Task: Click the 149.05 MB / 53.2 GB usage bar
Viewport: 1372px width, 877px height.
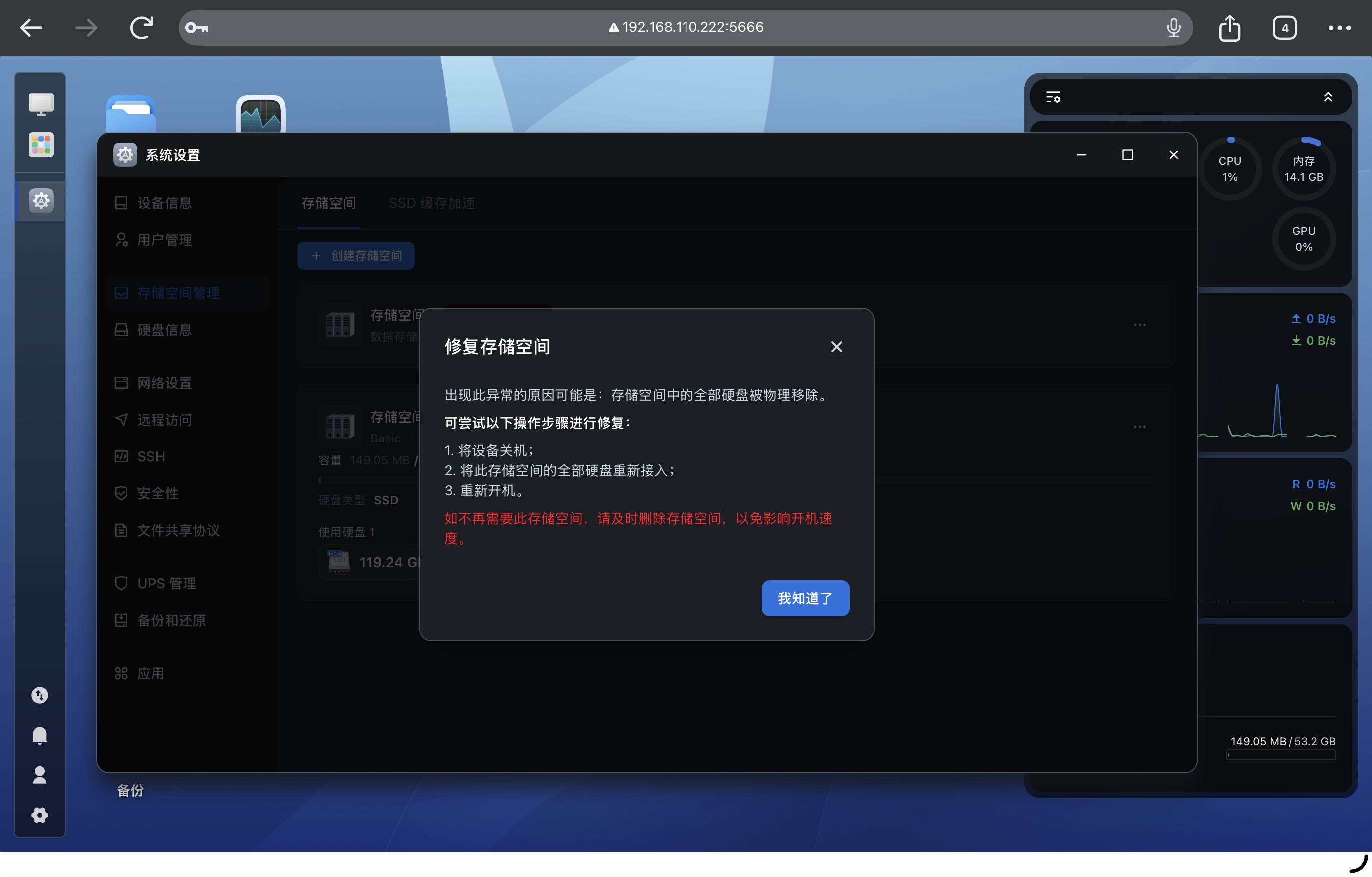Action: click(x=1281, y=755)
